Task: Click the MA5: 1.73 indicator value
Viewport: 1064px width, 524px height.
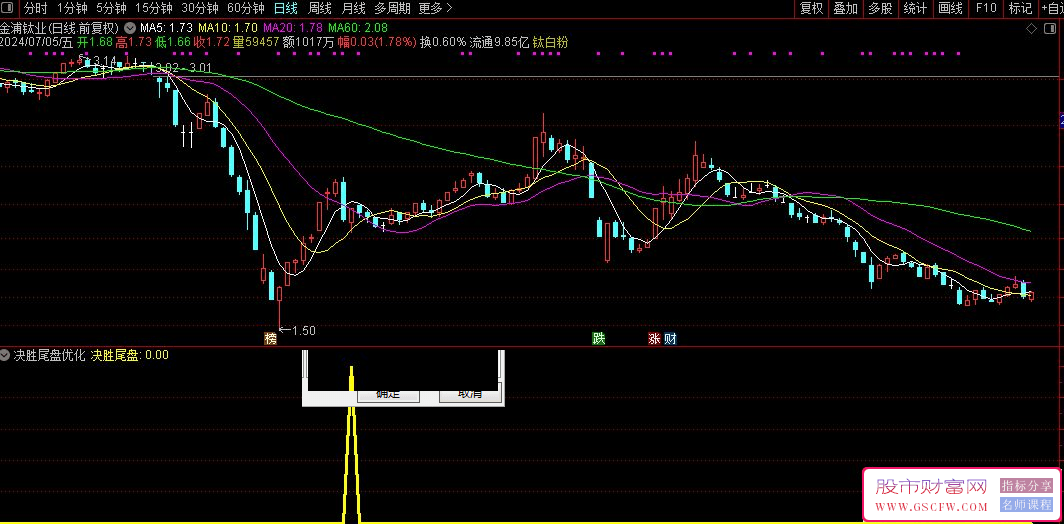Action: tap(167, 29)
